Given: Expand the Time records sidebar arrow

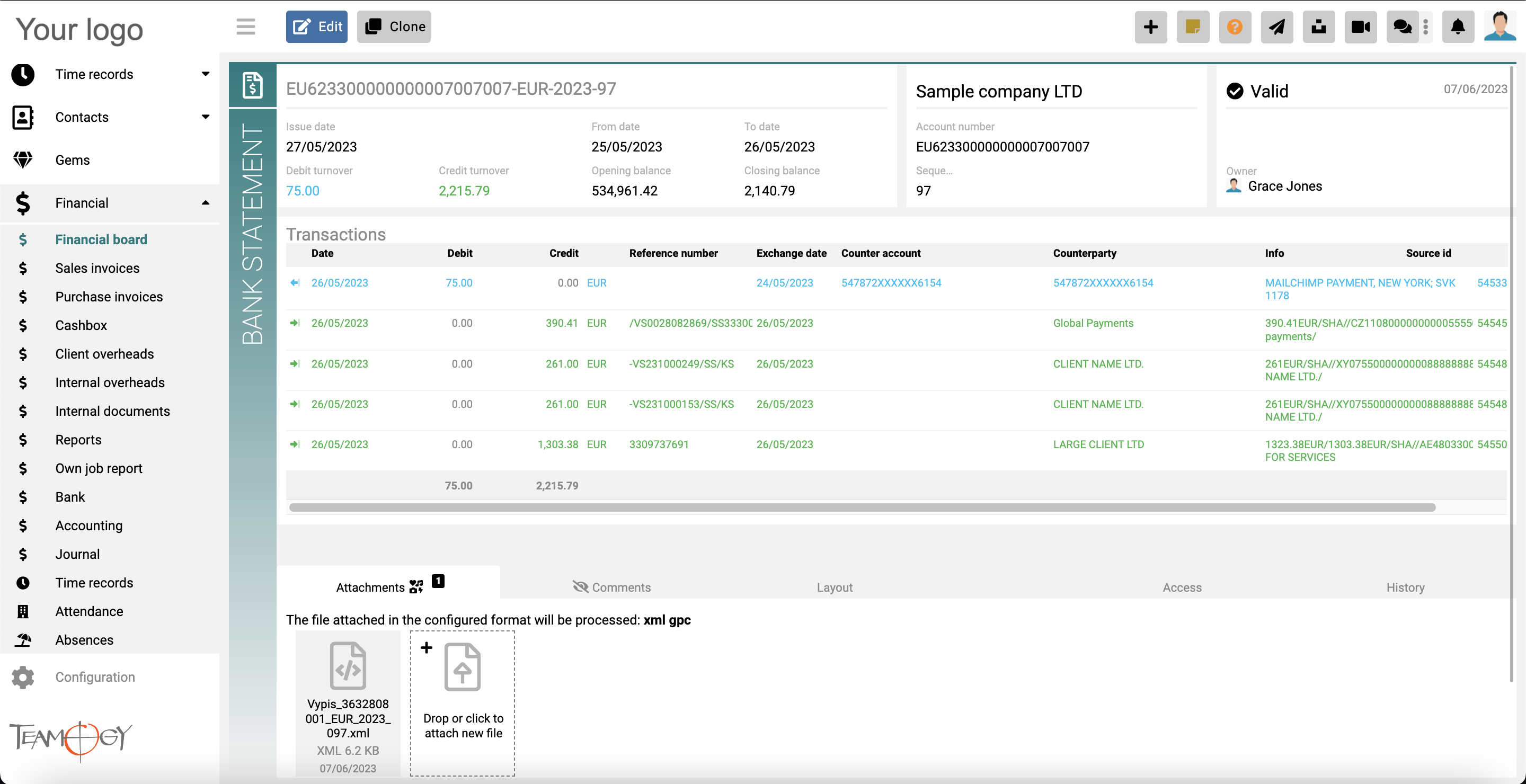Looking at the screenshot, I should [x=206, y=74].
